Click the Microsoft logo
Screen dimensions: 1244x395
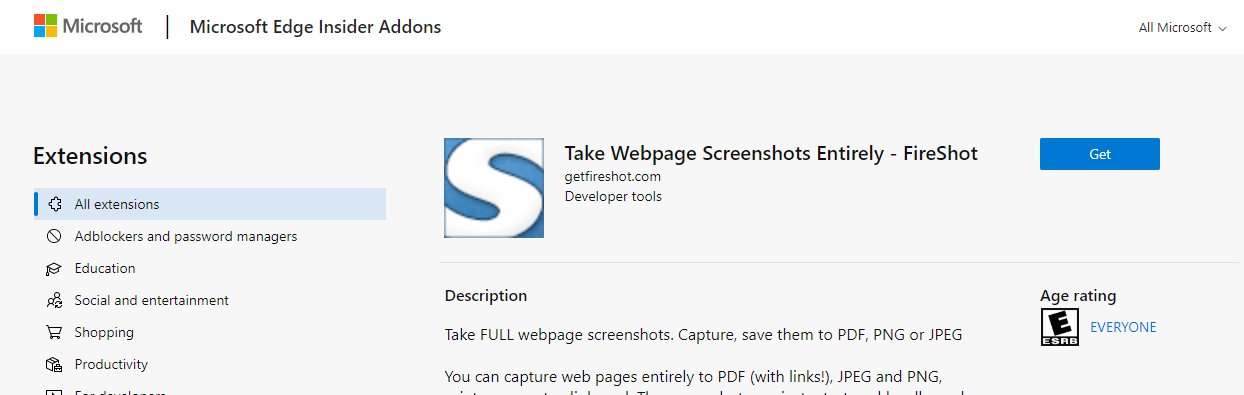pyautogui.click(x=88, y=27)
